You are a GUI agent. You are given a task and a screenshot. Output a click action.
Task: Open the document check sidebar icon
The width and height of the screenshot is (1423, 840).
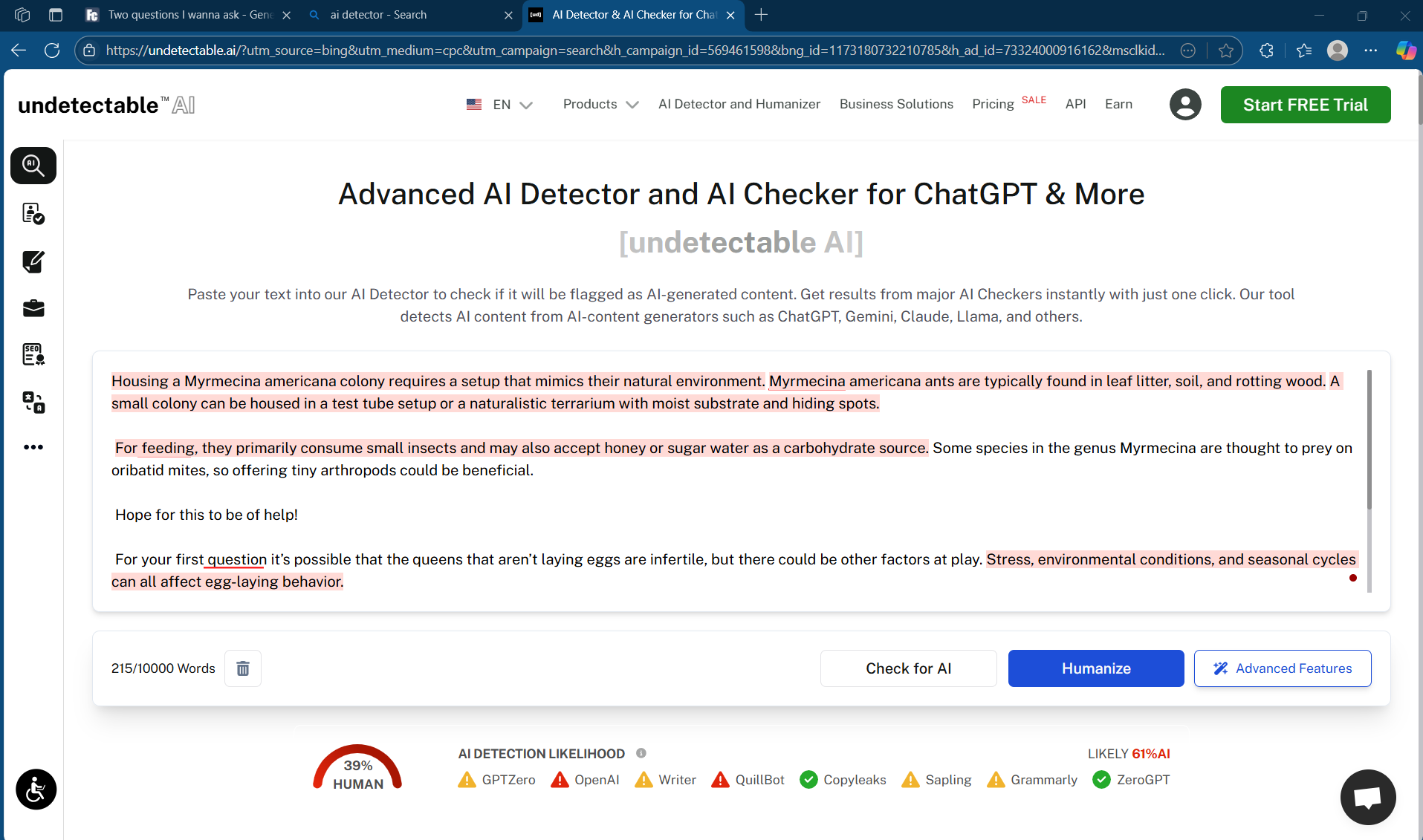tap(33, 213)
